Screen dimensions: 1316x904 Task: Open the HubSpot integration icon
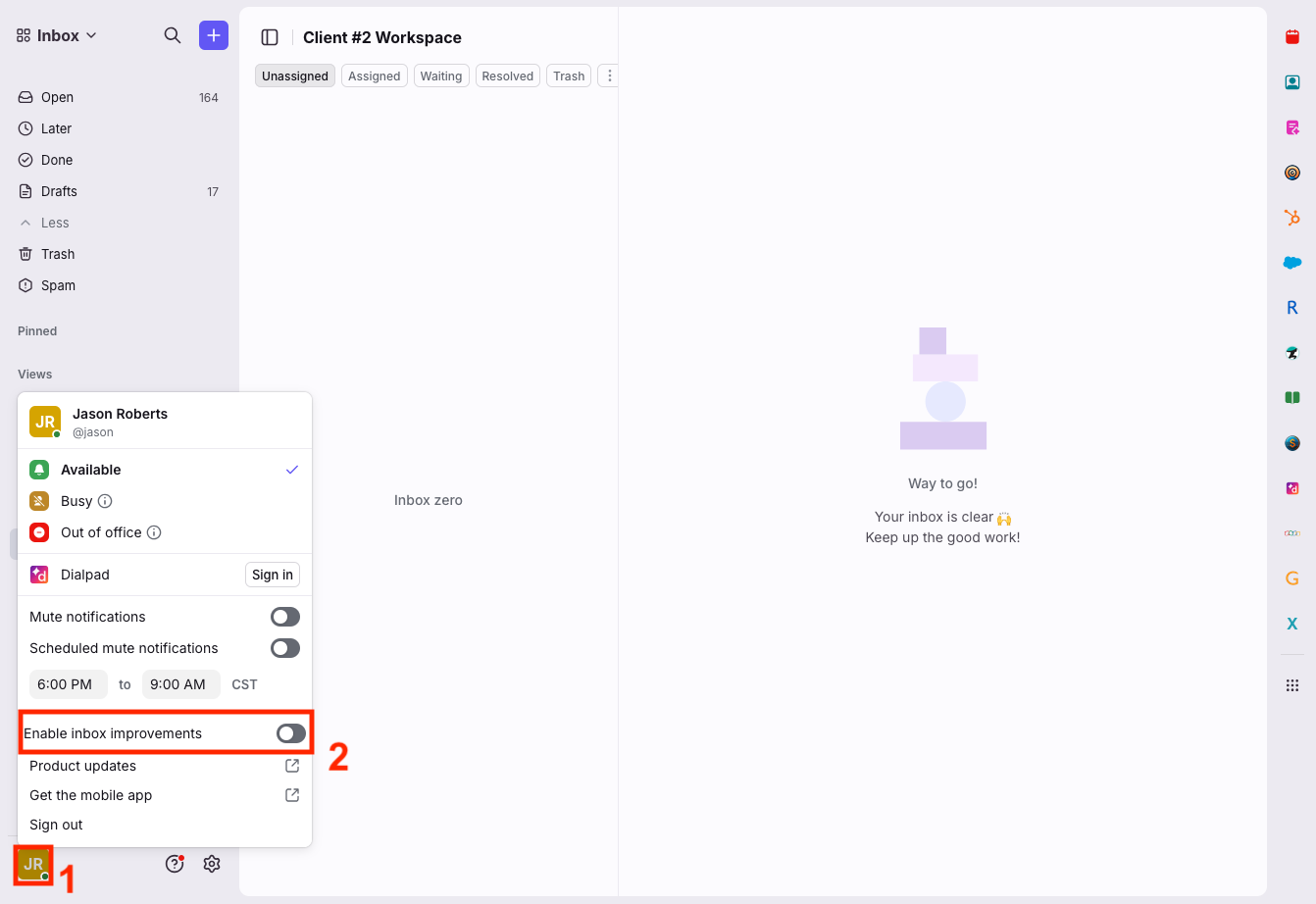pyautogui.click(x=1291, y=218)
